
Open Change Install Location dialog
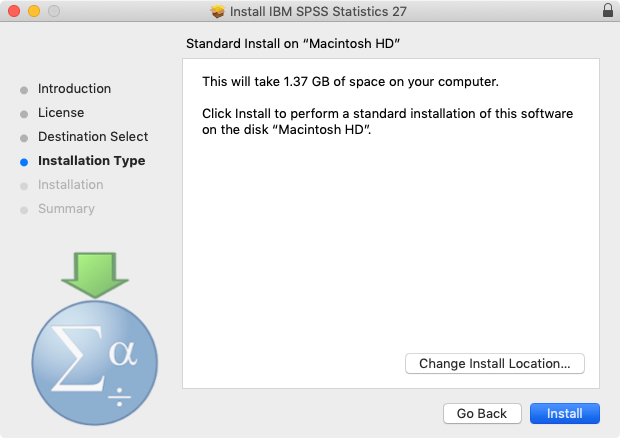pos(495,363)
